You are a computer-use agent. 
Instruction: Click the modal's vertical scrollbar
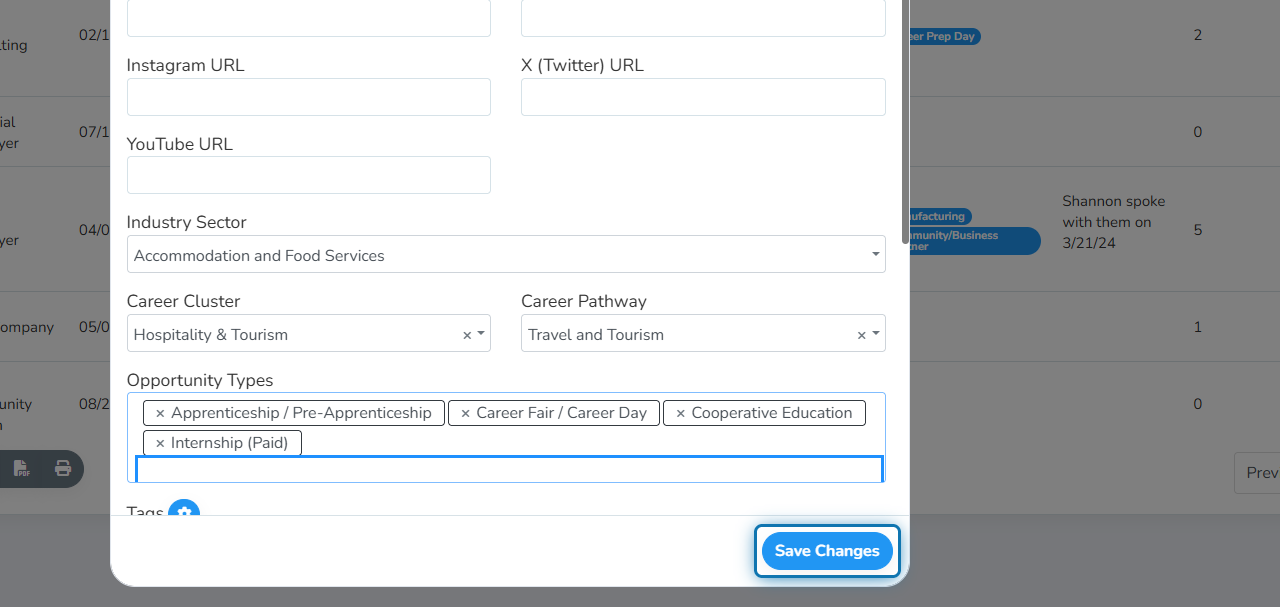tap(906, 120)
